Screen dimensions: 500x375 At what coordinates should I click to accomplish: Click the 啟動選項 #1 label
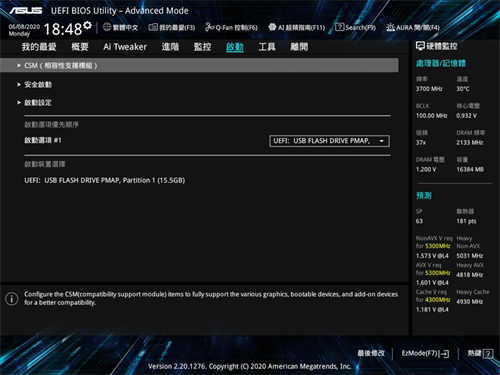click(43, 140)
